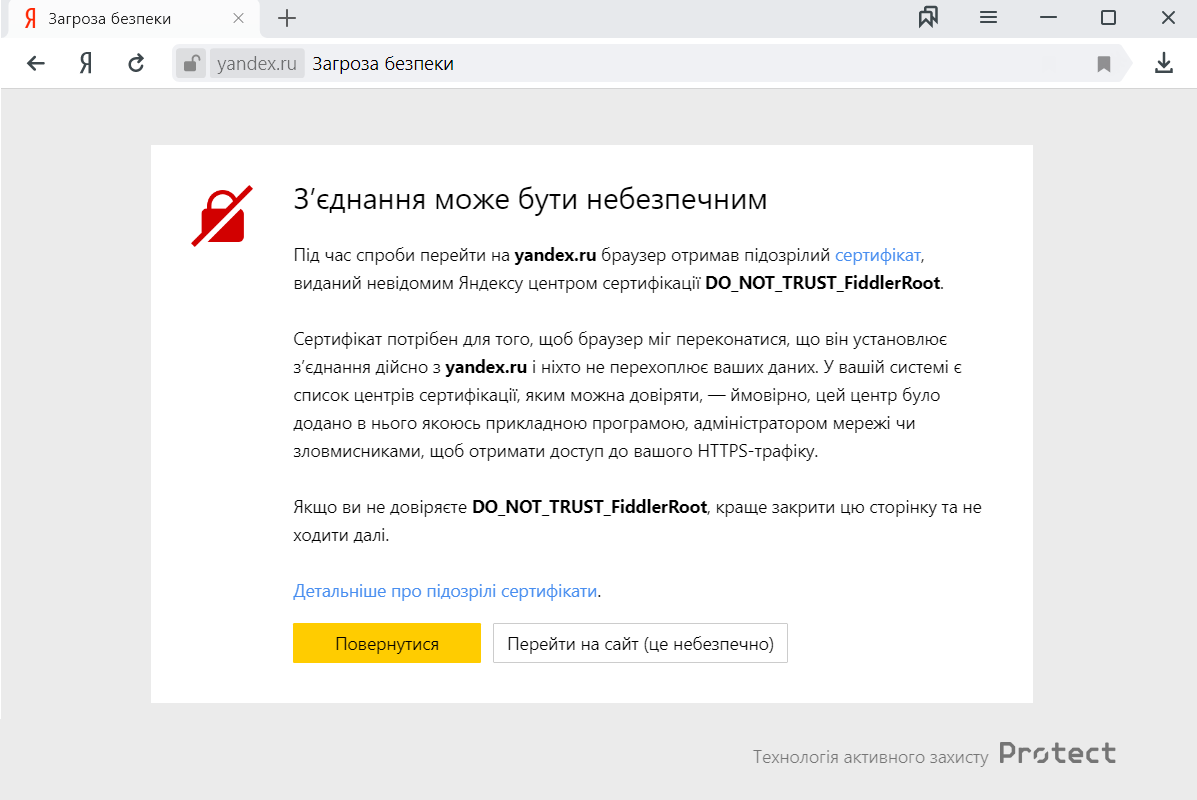Click 'Технологія активного захисту' text
Screen dimensions: 1197x800
pos(870,756)
